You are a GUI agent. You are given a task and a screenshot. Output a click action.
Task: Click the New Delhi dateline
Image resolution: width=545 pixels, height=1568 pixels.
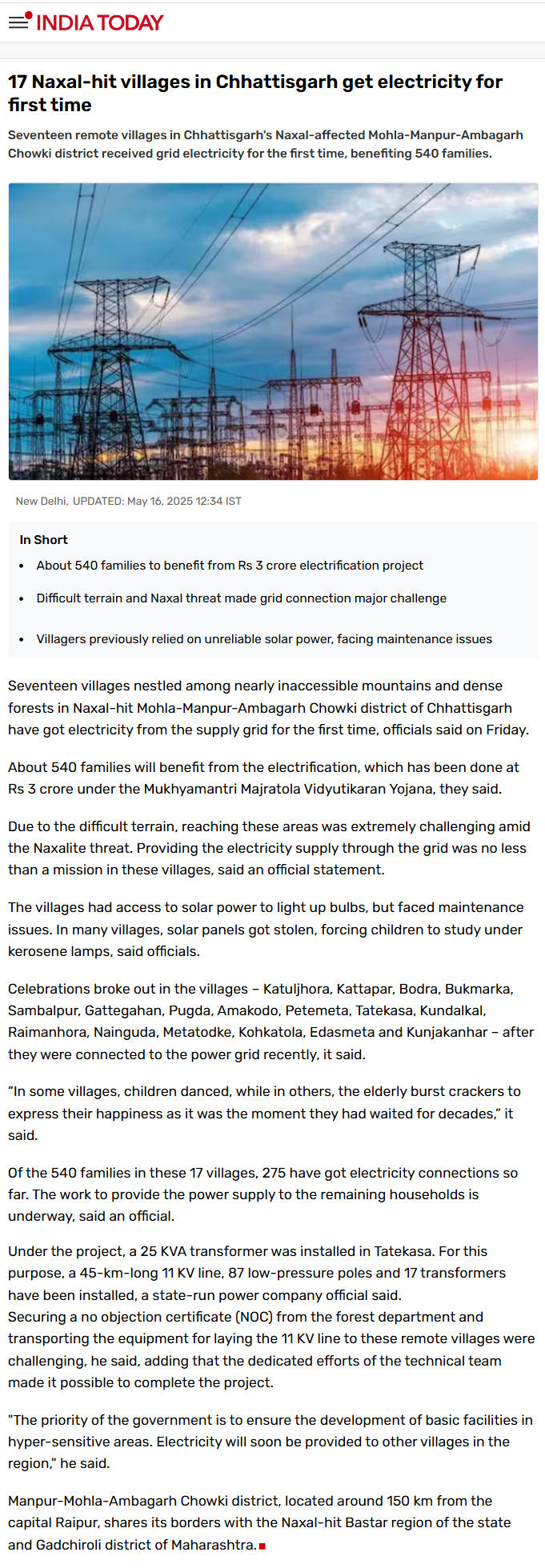pyautogui.click(x=42, y=501)
